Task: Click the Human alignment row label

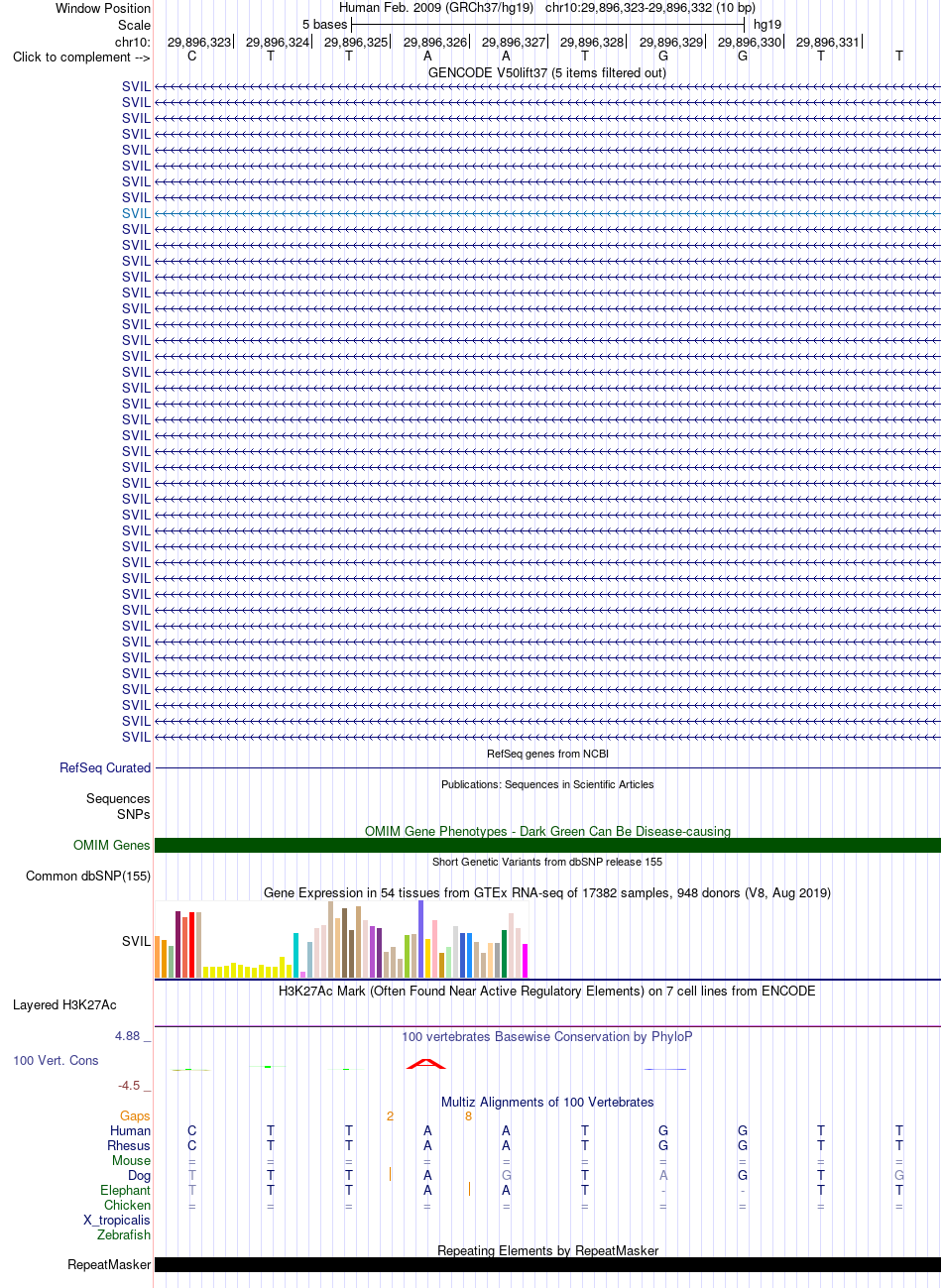Action: tap(131, 1130)
